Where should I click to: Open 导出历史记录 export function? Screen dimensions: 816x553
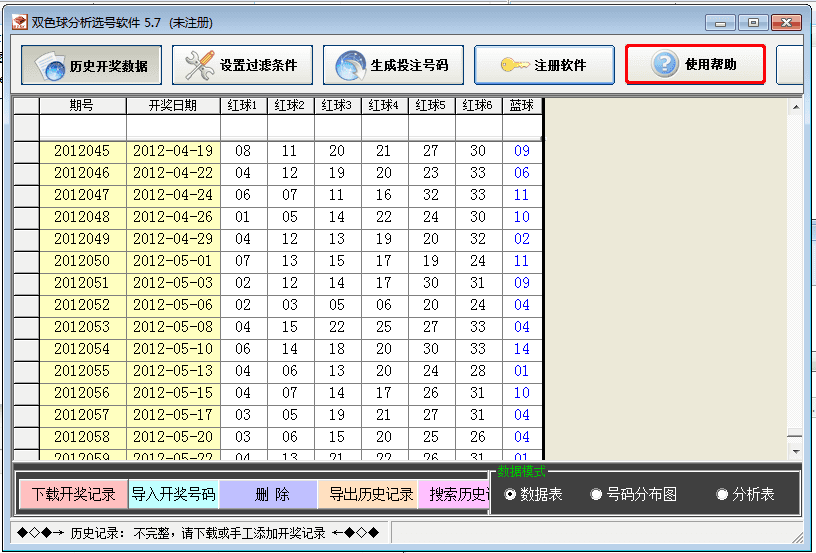coord(371,494)
